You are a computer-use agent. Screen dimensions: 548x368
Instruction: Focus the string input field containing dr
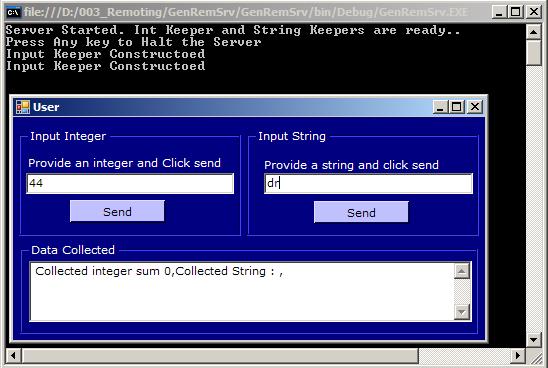click(368, 183)
